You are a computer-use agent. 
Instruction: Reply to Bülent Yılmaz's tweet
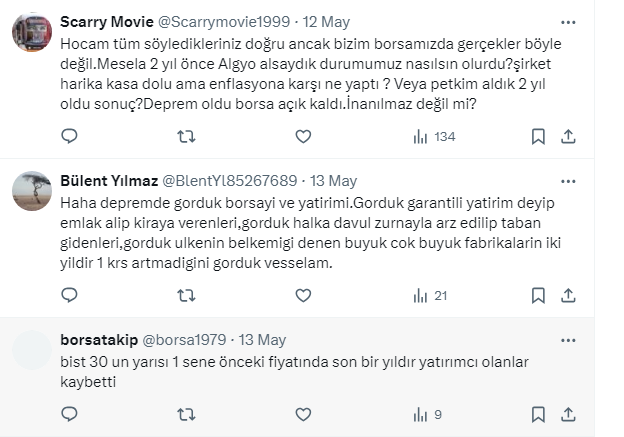coord(69,295)
